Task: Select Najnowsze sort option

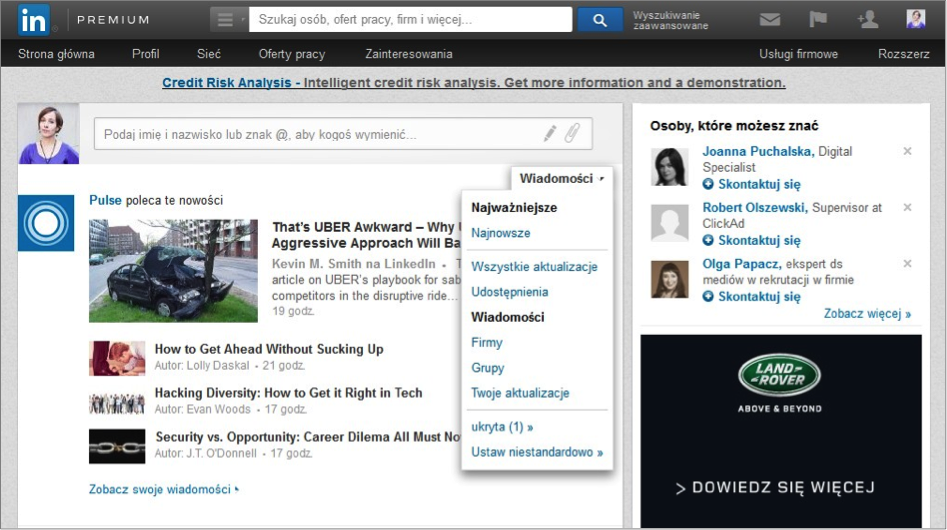Action: point(501,233)
